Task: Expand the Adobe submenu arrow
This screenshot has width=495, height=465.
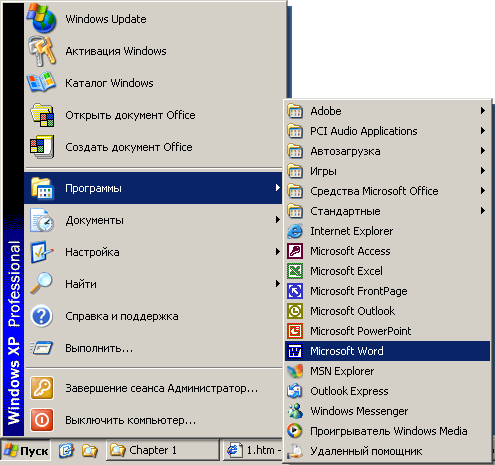Action: point(483,111)
